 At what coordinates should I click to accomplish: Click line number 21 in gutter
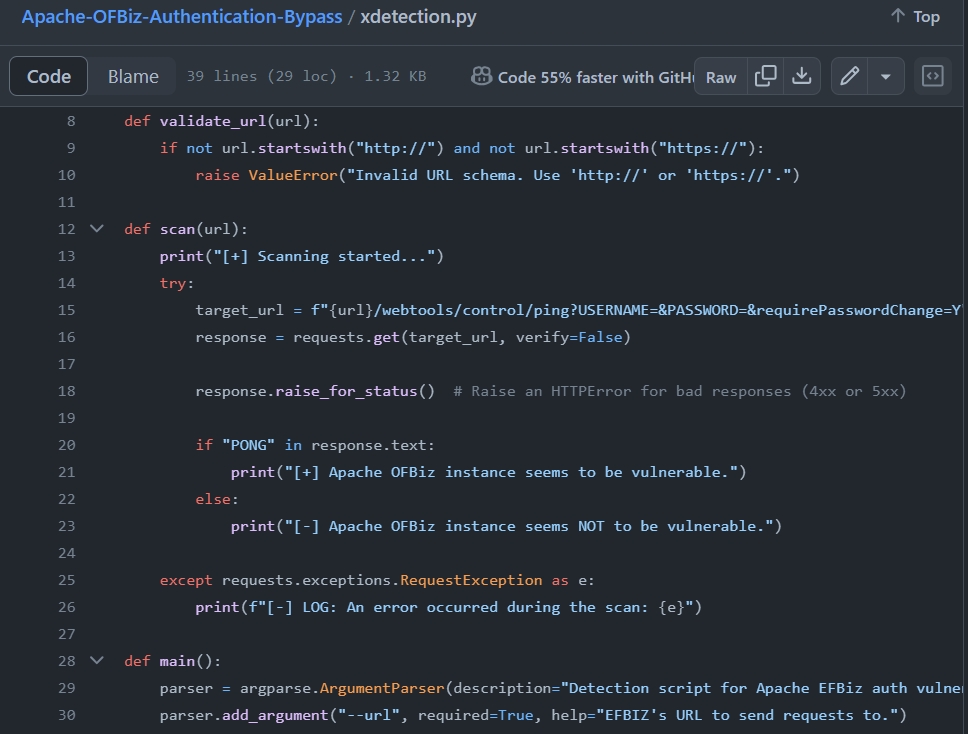pos(66,472)
